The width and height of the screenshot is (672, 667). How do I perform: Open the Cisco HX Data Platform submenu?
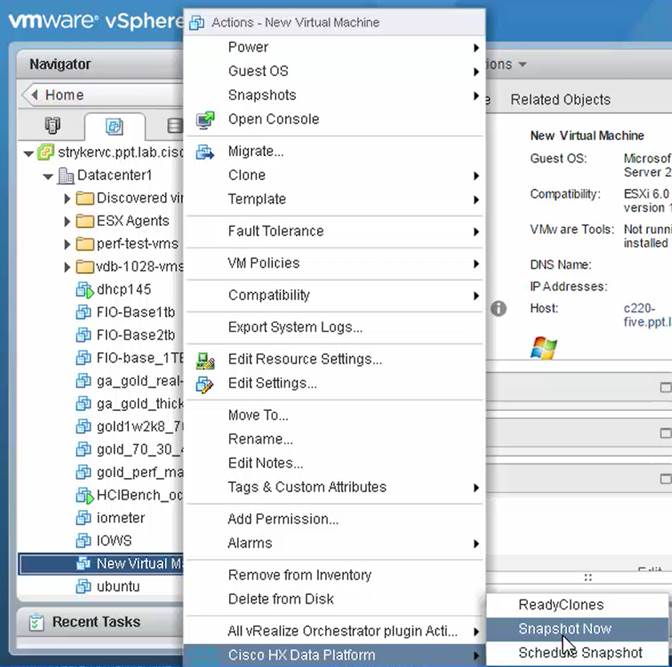click(x=334, y=655)
